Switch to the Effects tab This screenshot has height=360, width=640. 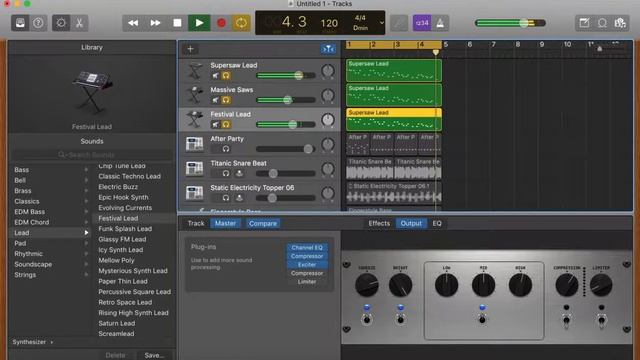[x=379, y=223]
